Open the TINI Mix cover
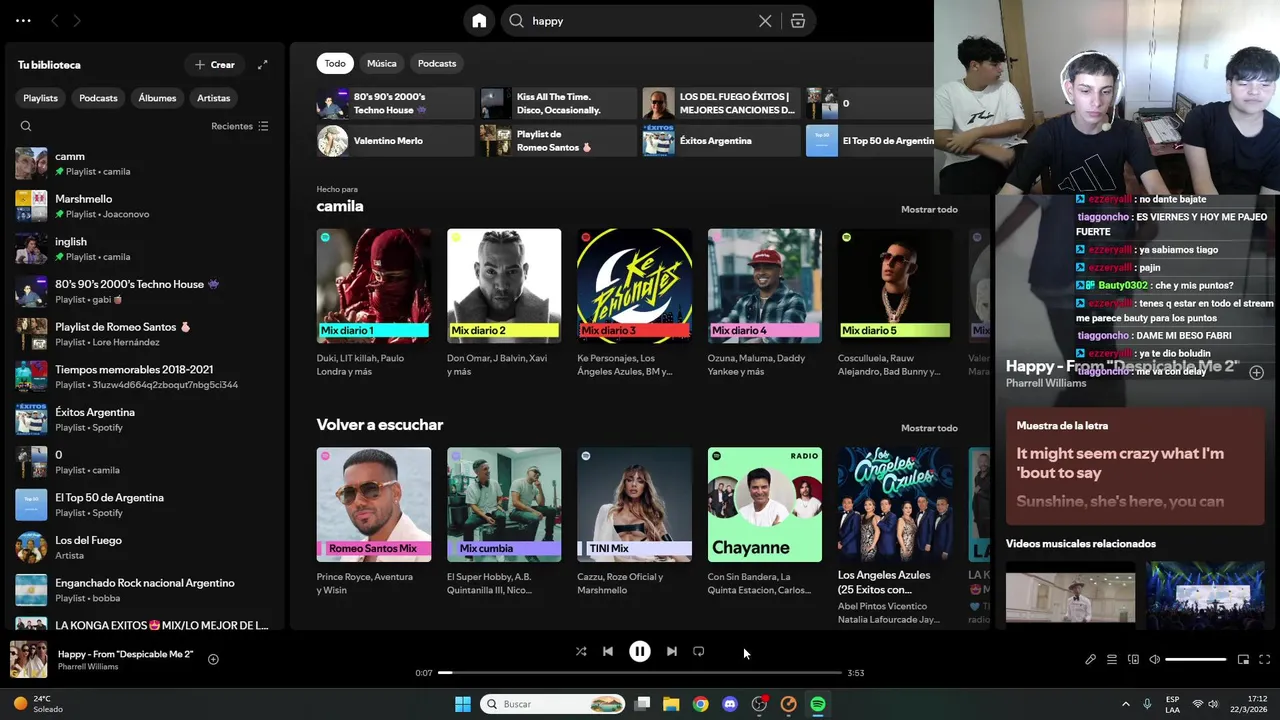This screenshot has height=720, width=1280. [x=634, y=504]
